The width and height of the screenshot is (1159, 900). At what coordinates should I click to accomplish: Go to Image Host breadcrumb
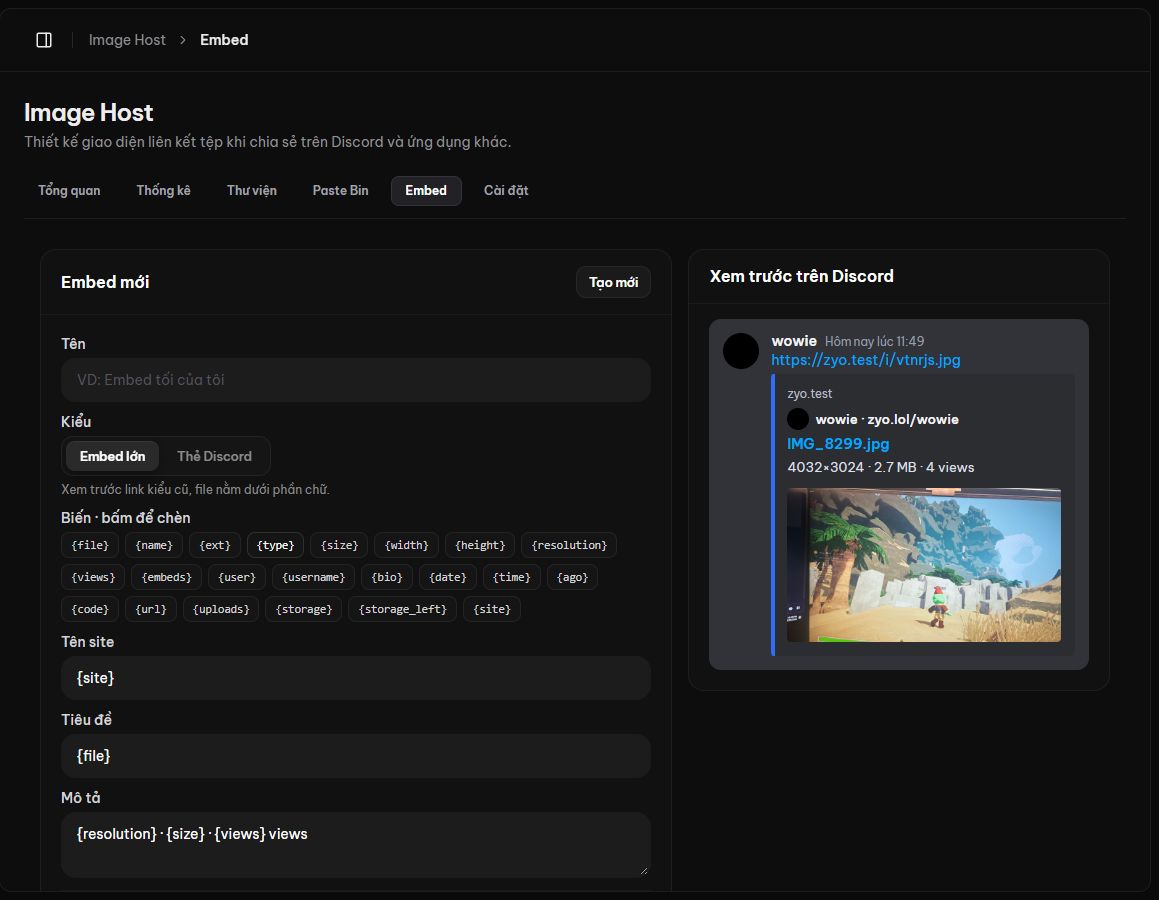(x=127, y=40)
